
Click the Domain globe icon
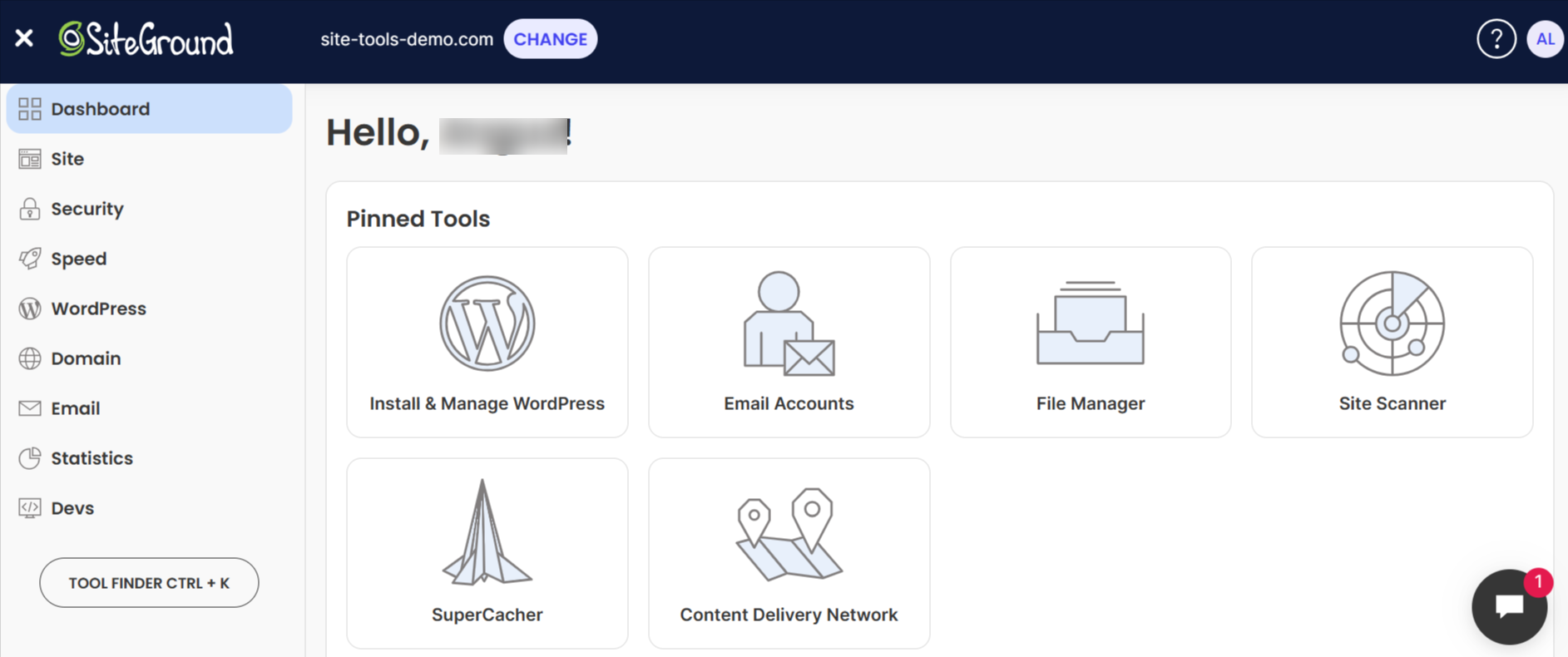coord(30,358)
